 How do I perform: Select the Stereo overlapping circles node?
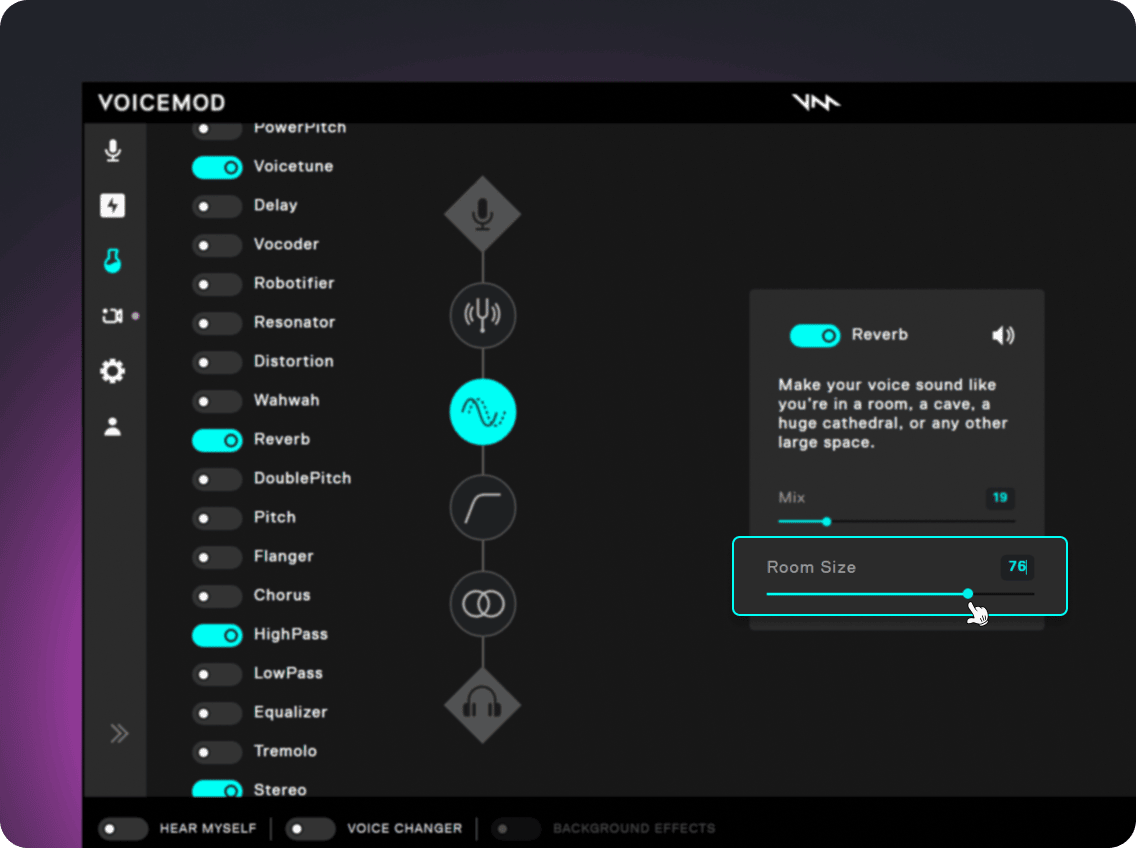tap(483, 604)
